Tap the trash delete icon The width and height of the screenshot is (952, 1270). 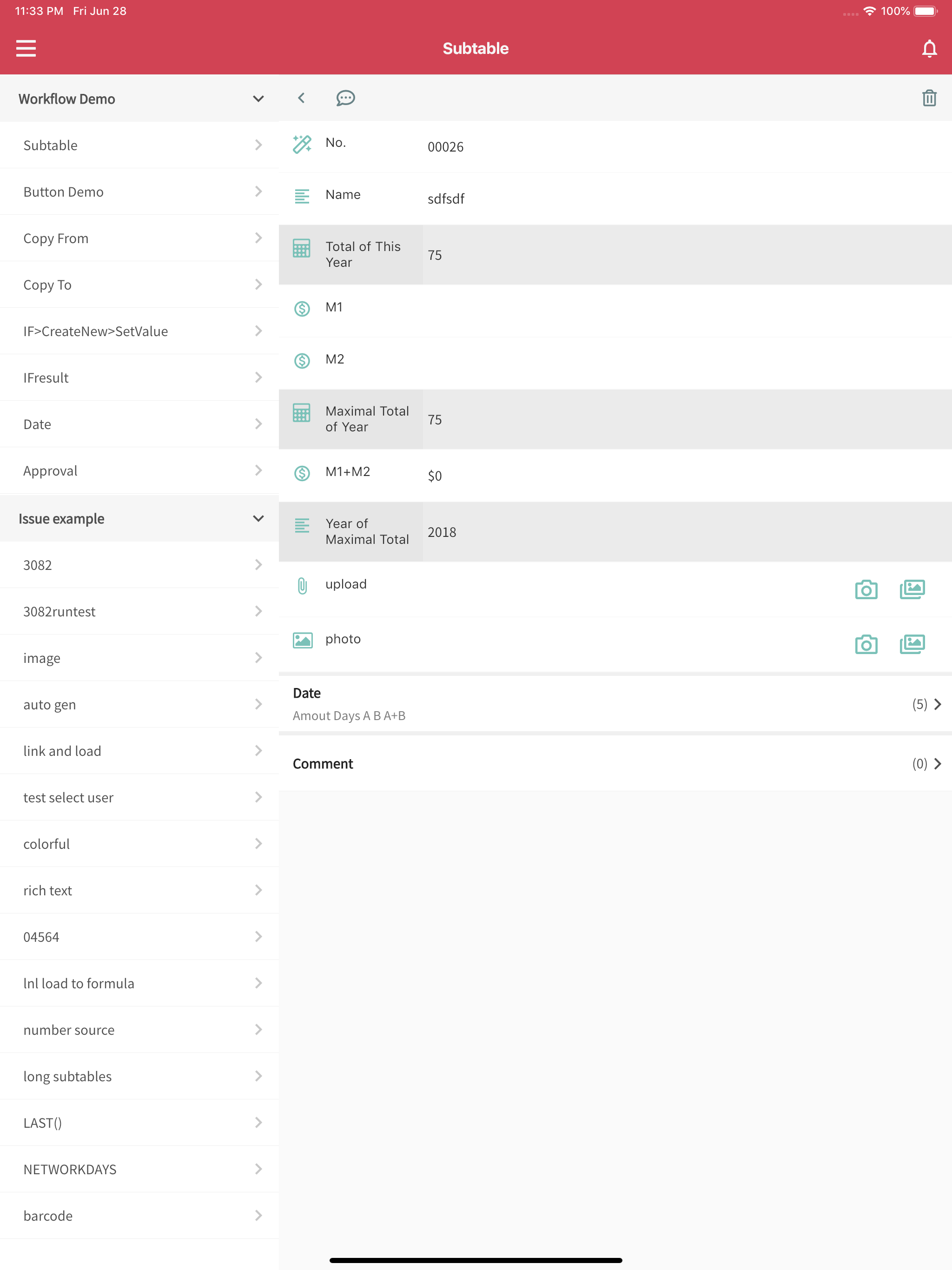929,98
